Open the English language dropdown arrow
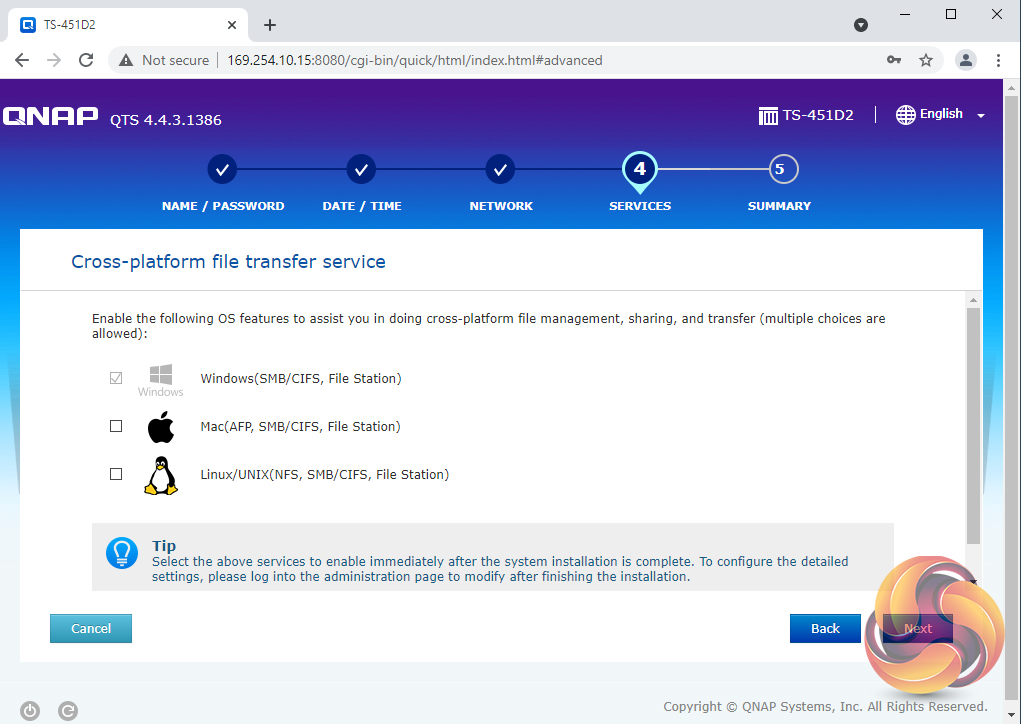The height and width of the screenshot is (725, 1022). click(981, 116)
